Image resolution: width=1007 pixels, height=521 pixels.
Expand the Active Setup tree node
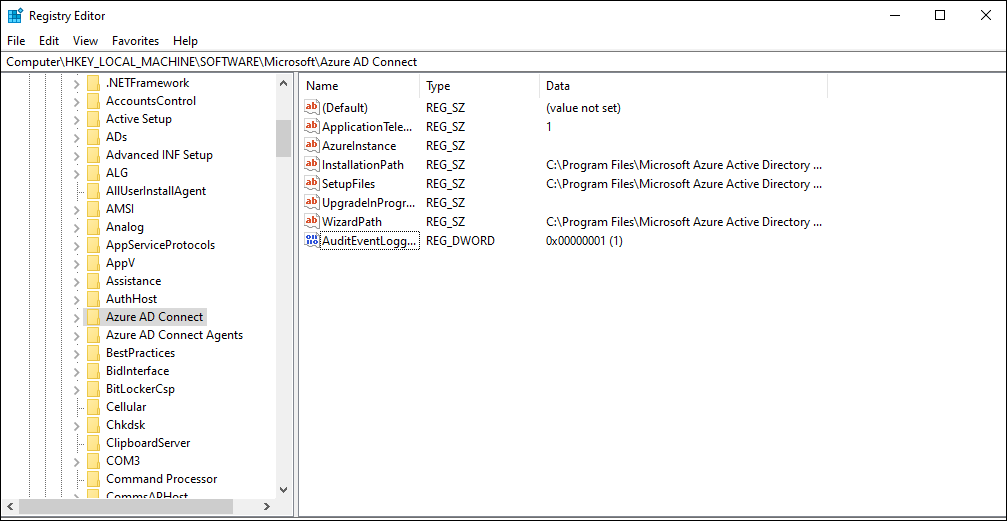[76, 119]
